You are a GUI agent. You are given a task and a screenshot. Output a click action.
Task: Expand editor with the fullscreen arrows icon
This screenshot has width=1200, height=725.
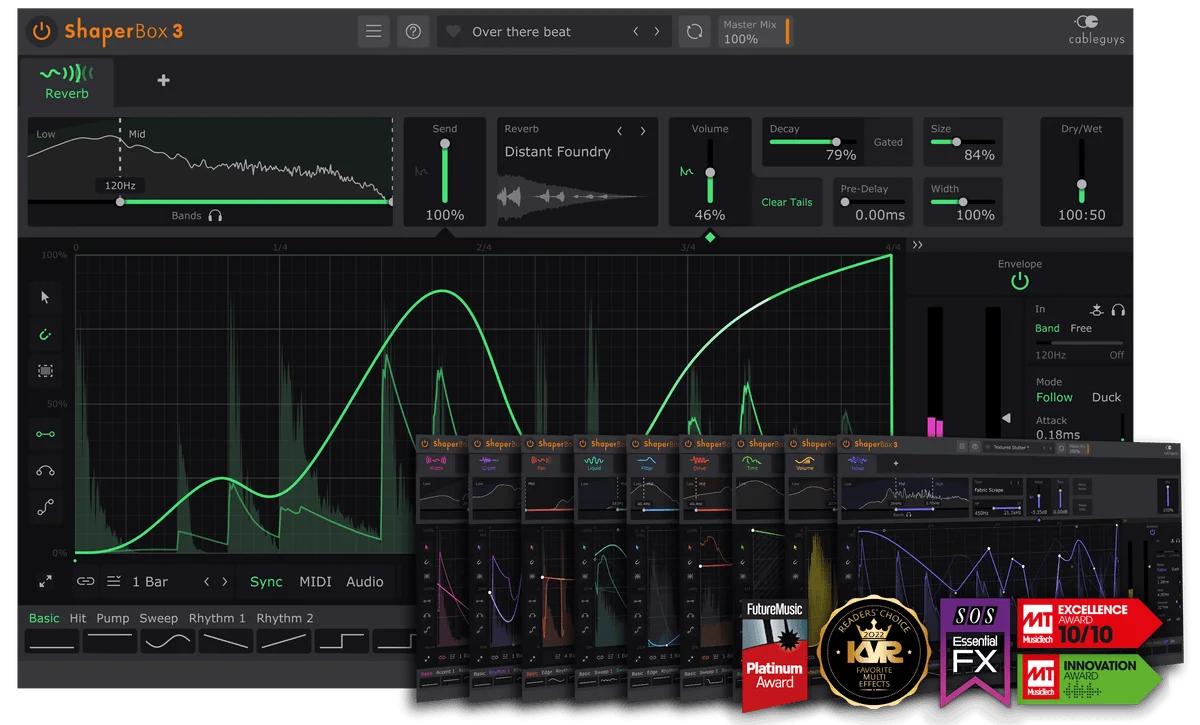click(45, 581)
